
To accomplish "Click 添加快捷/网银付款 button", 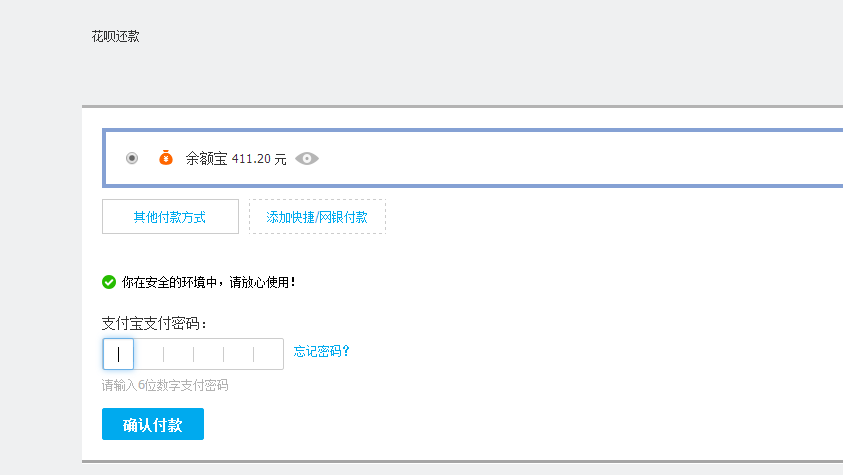I will 317,217.
